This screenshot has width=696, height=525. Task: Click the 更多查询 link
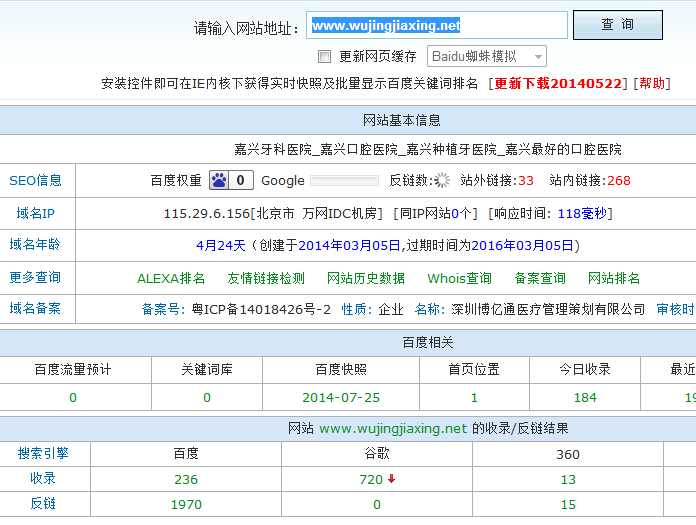tap(35, 277)
